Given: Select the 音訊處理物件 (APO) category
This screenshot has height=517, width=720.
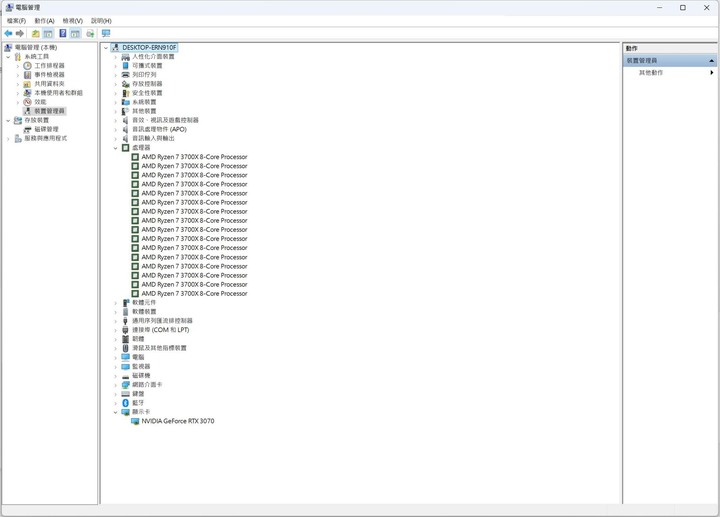Looking at the screenshot, I should click(x=159, y=129).
